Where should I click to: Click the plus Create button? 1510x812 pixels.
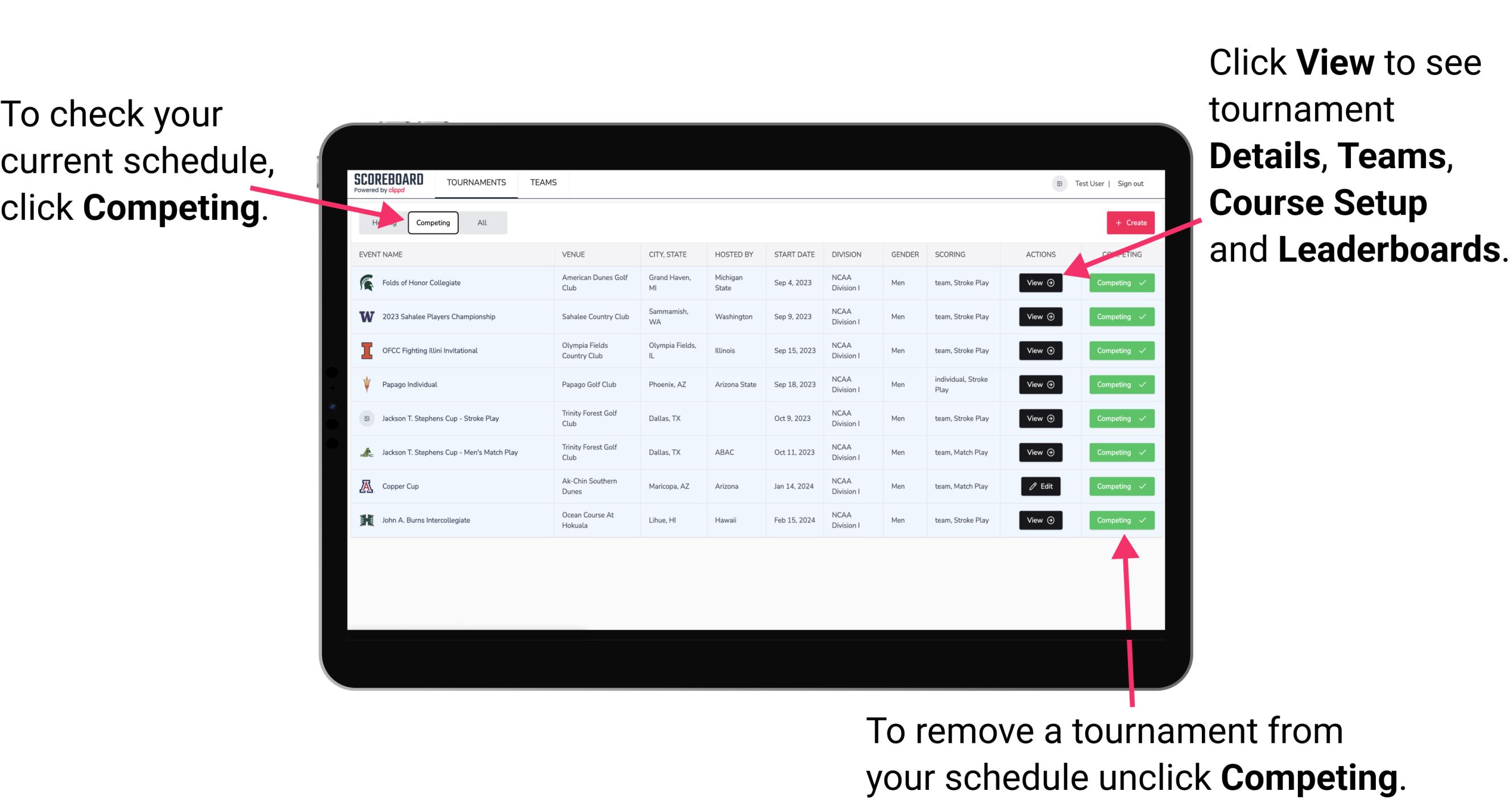click(x=1127, y=222)
